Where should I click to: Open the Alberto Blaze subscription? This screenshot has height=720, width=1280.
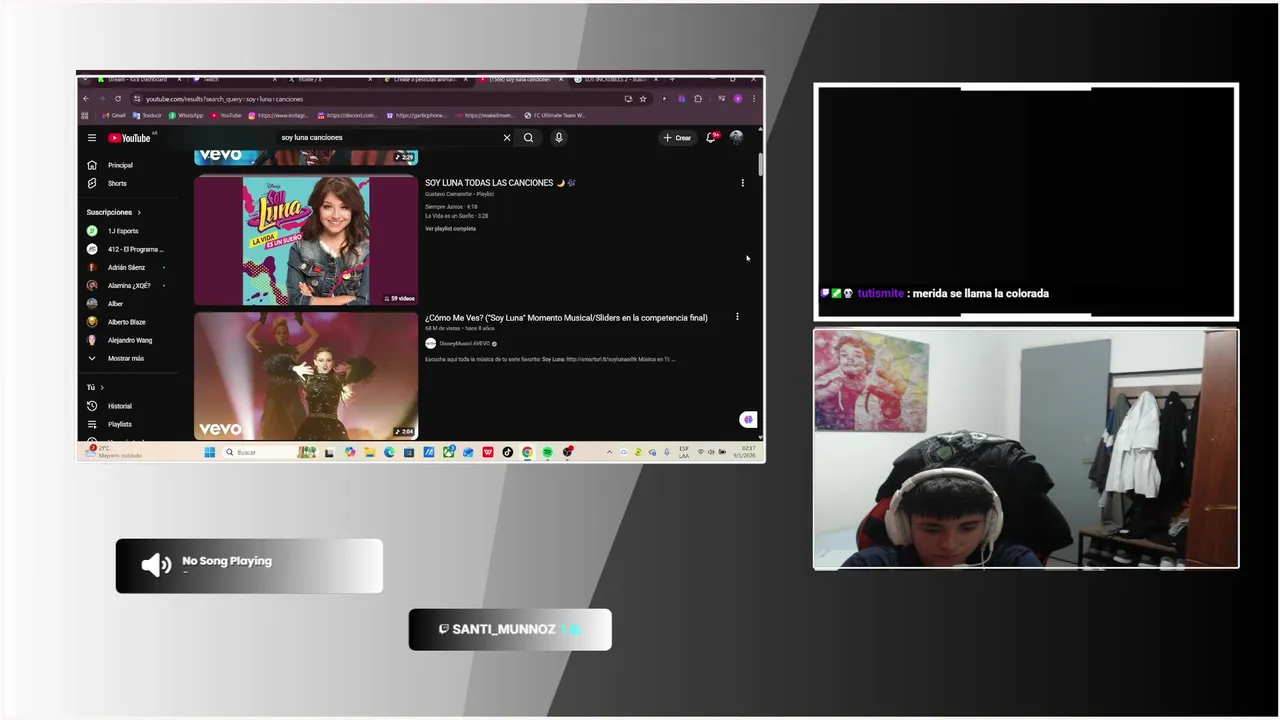tap(126, 322)
